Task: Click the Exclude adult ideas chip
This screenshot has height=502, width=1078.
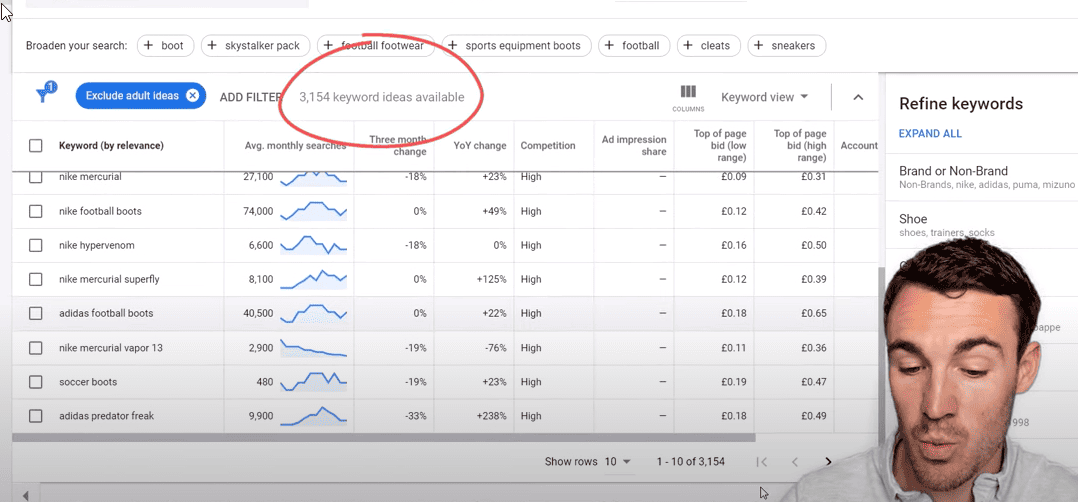Action: pos(140,96)
